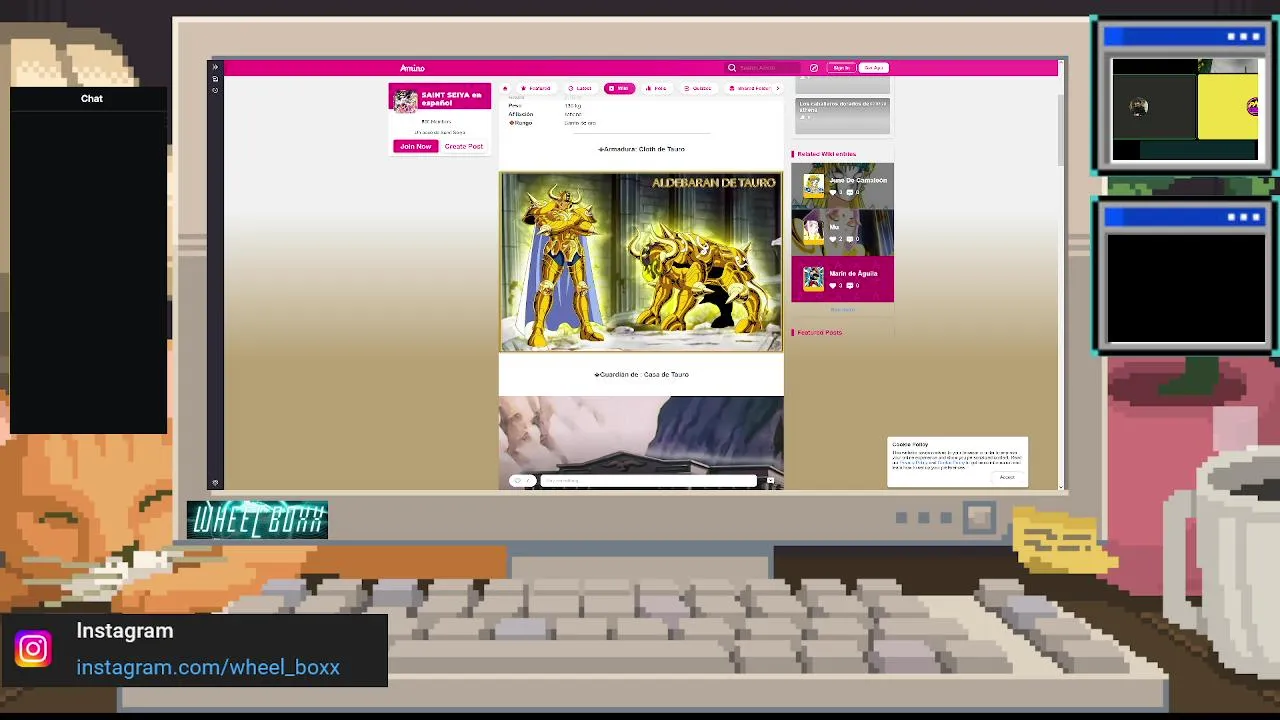Viewport: 1280px width, 720px height.
Task: Click heart icon on Marin de Águila
Action: tap(833, 285)
